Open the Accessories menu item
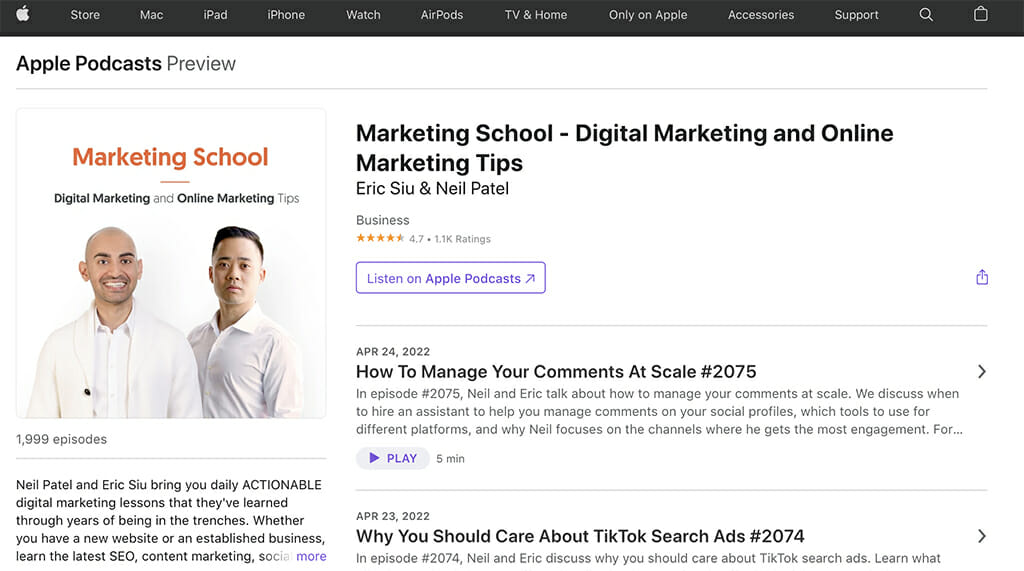1024x571 pixels. pos(761,14)
